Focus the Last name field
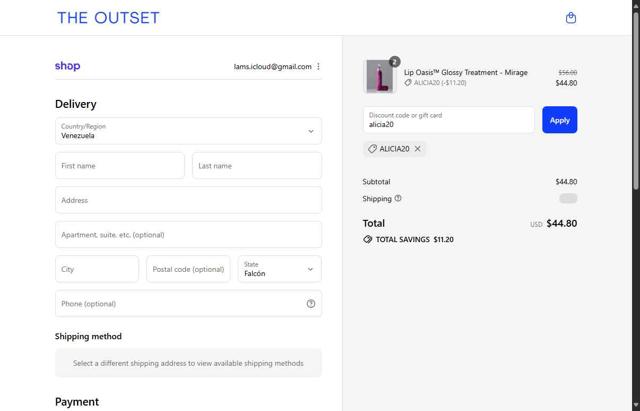 pos(257,166)
